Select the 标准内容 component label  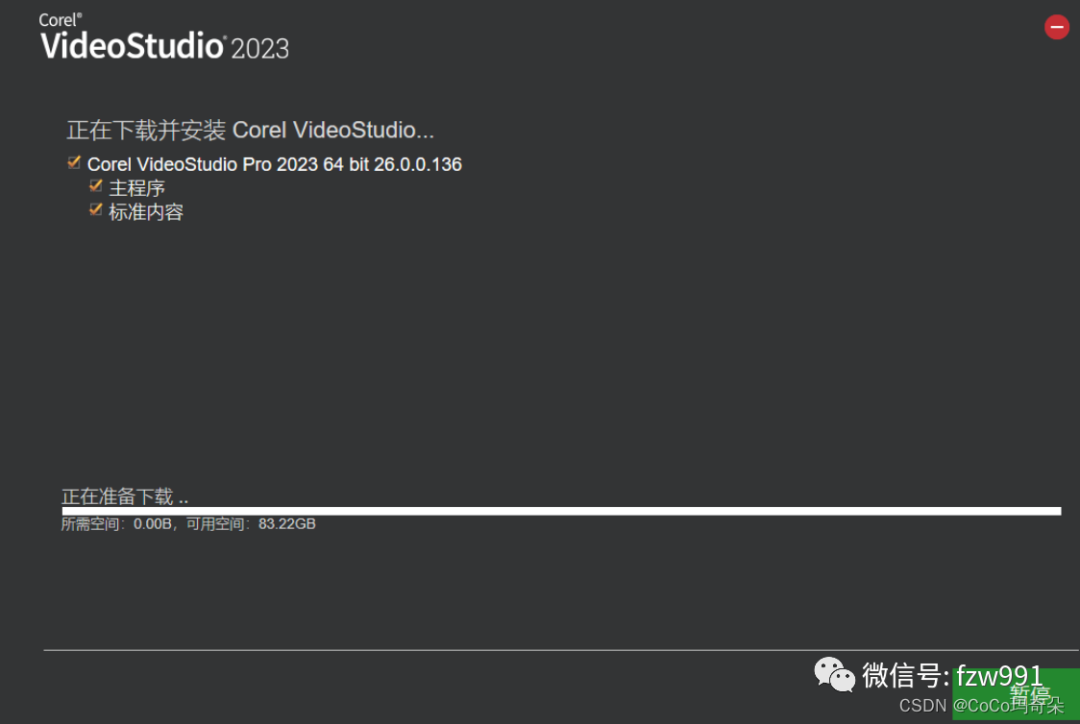click(146, 212)
